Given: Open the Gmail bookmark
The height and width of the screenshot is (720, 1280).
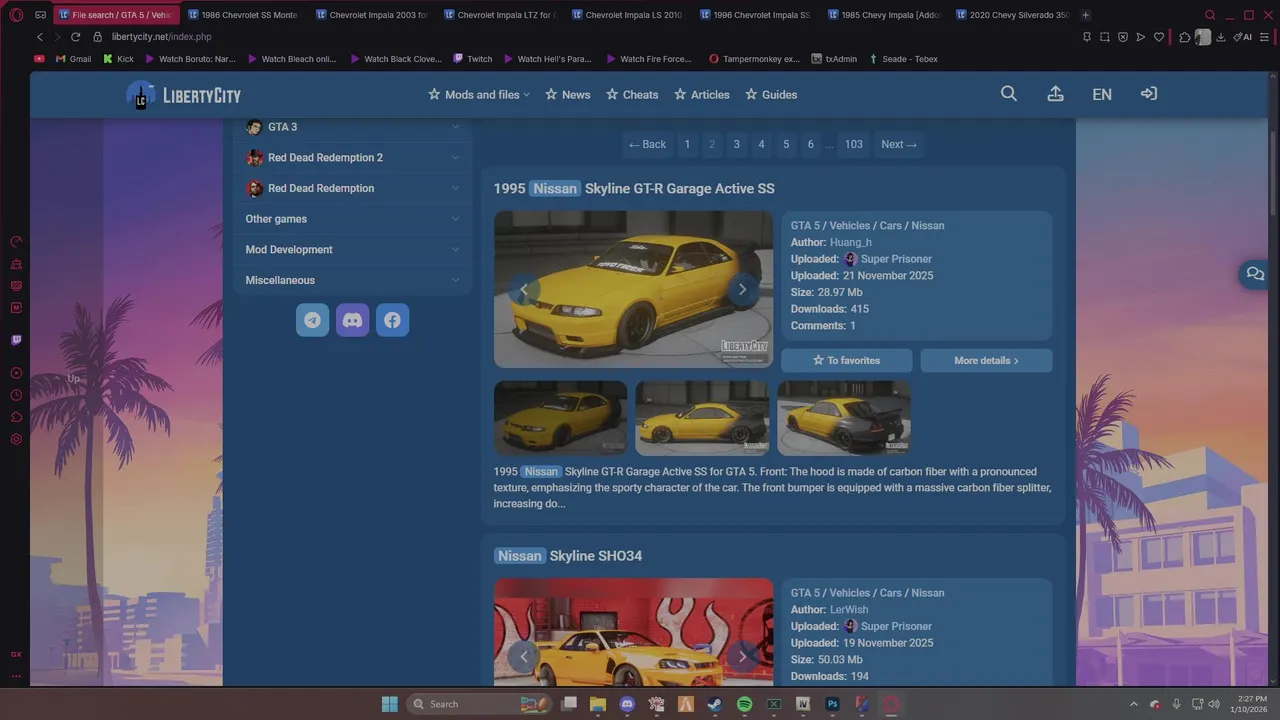Looking at the screenshot, I should tap(73, 59).
